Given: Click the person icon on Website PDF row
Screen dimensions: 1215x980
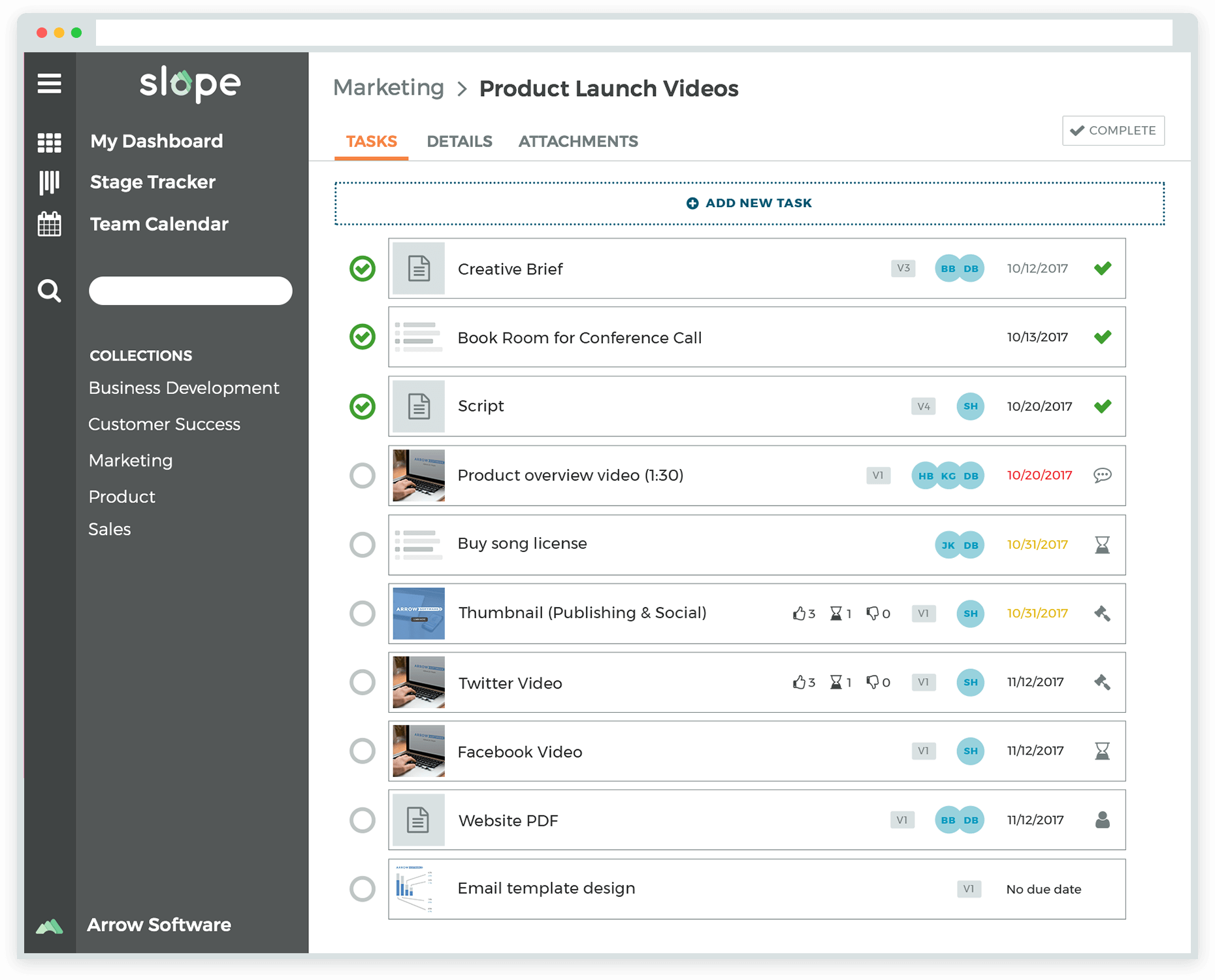Looking at the screenshot, I should (x=1103, y=820).
